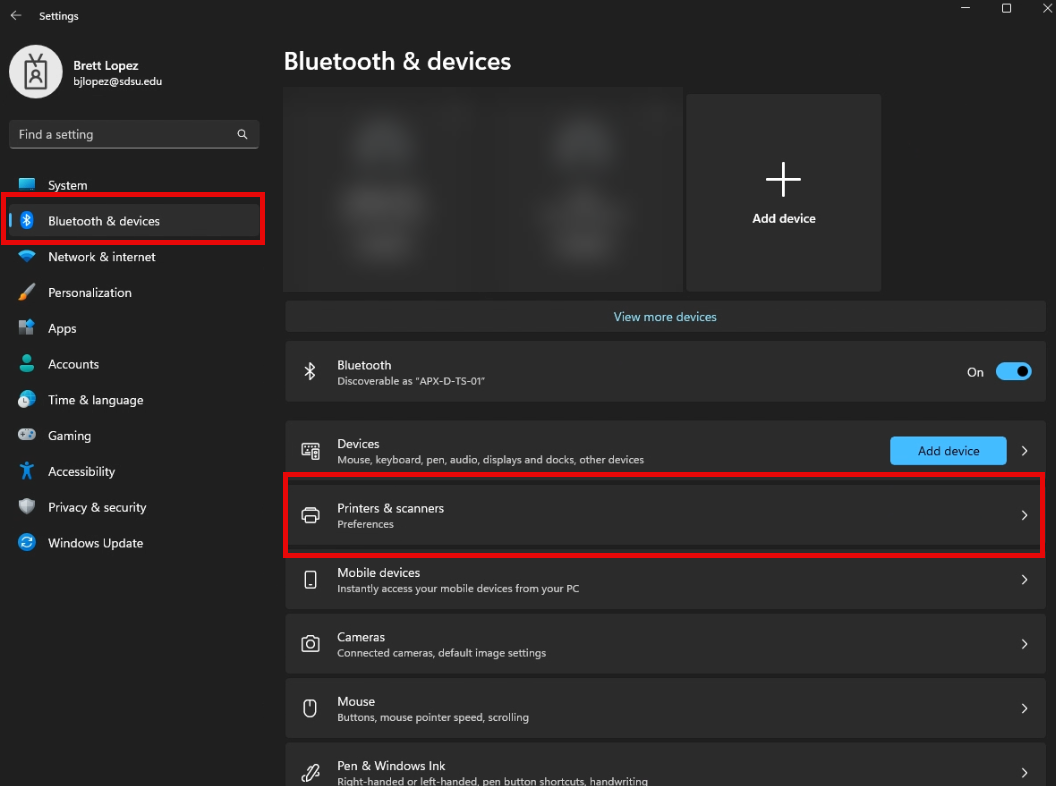The image size is (1056, 786).
Task: Click the Bluetooth & devices sidebar label
Action: click(104, 221)
